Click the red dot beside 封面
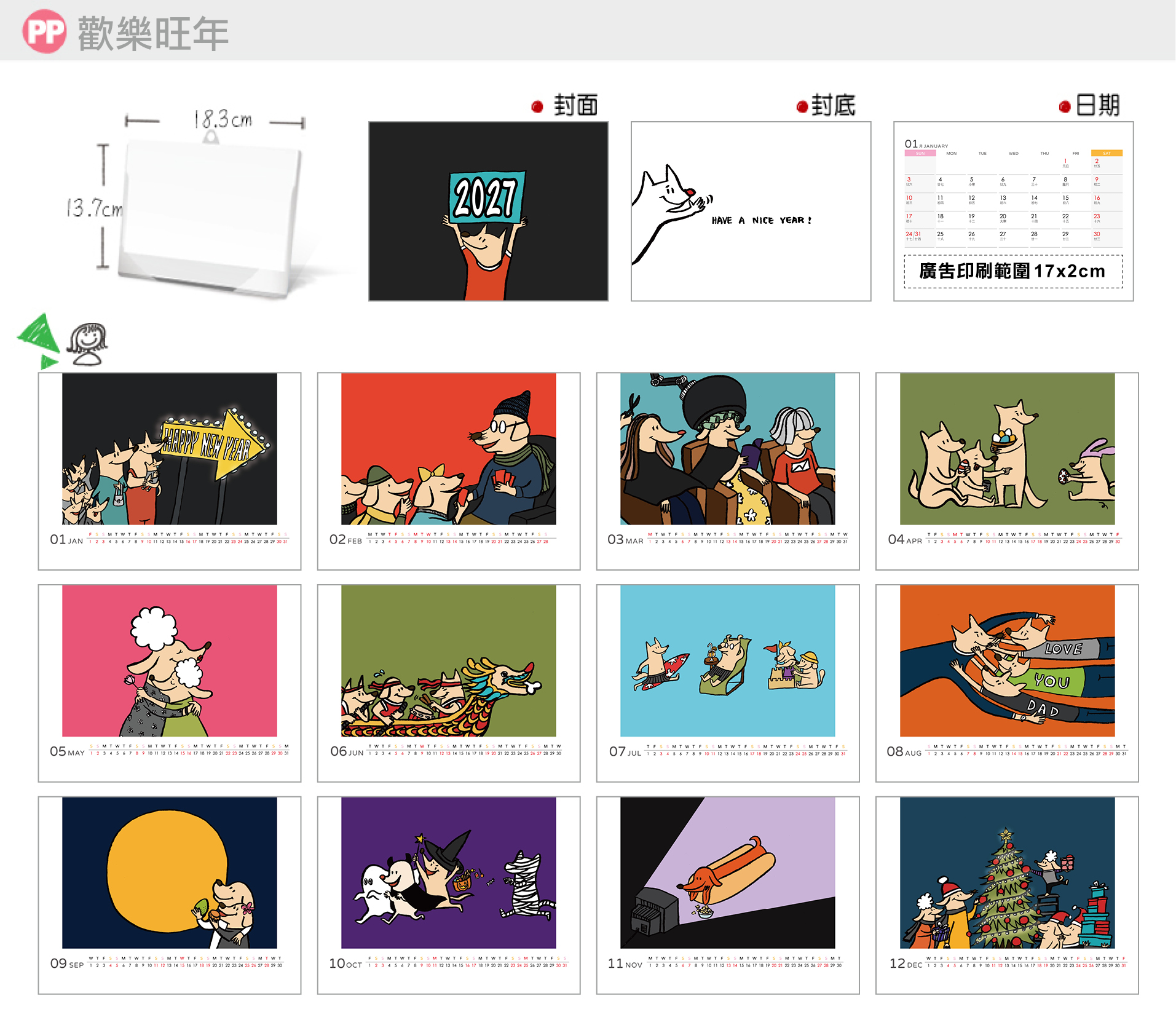Image resolution: width=1176 pixels, height=1025 pixels. coord(537,107)
